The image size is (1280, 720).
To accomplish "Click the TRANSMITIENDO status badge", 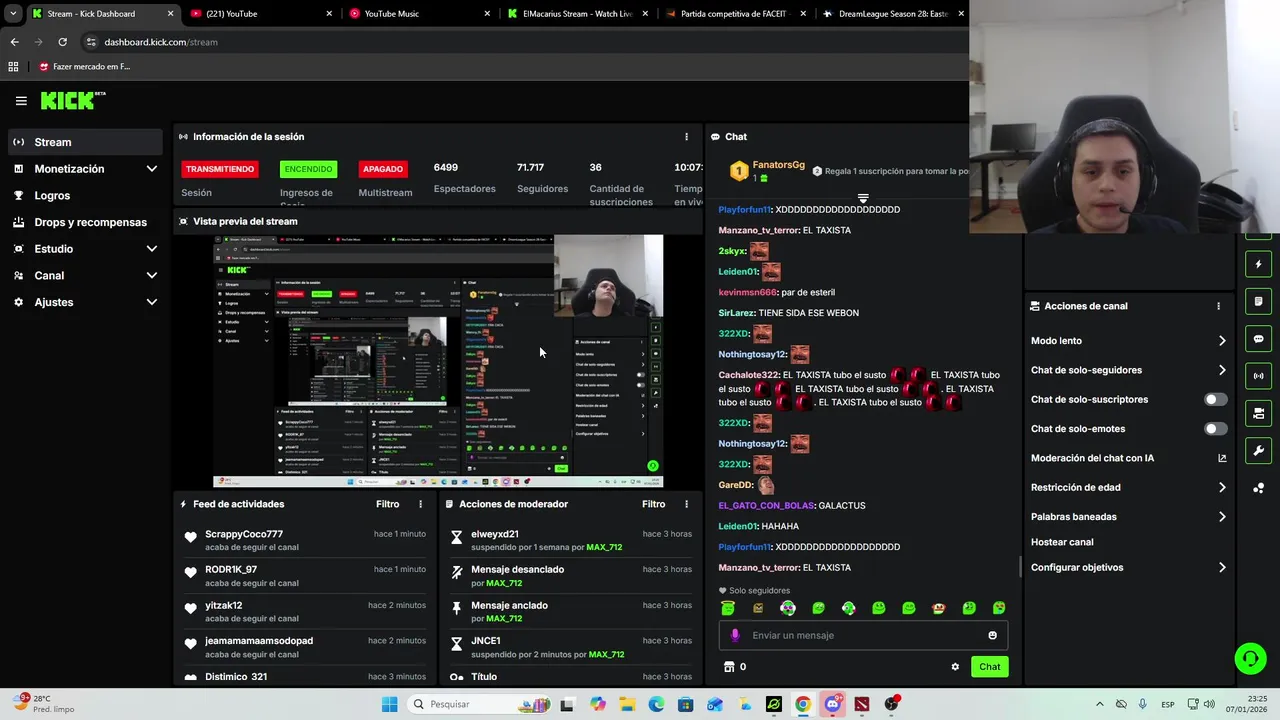I will [220, 169].
